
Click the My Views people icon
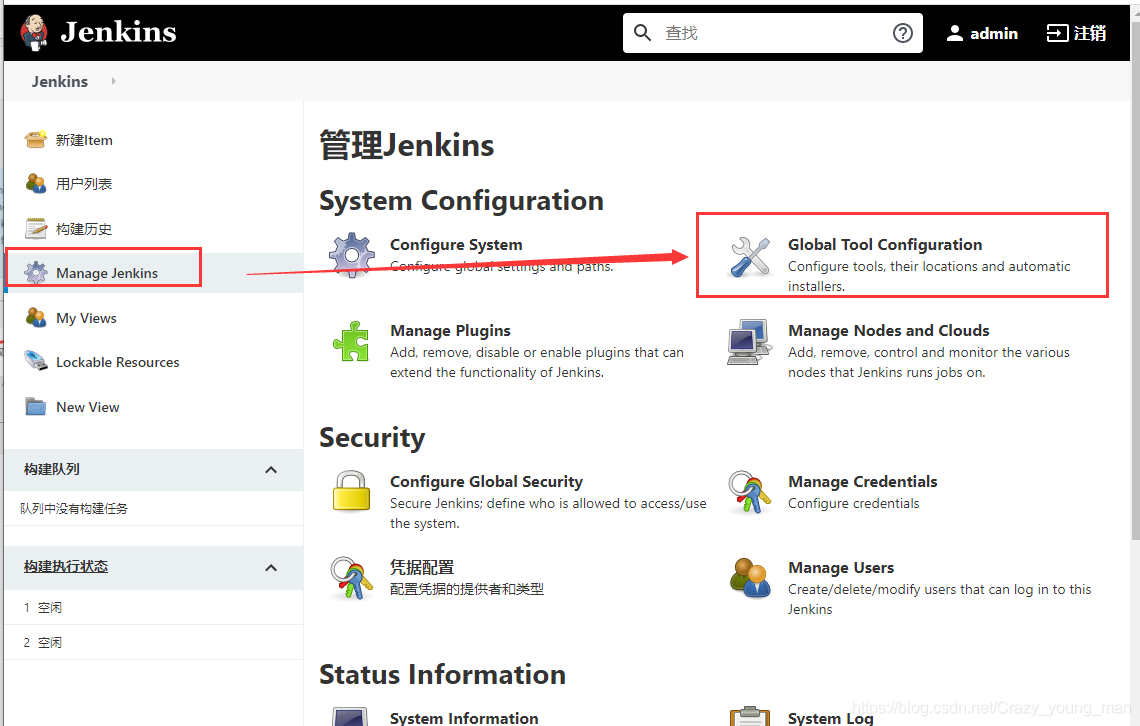pyautogui.click(x=36, y=318)
